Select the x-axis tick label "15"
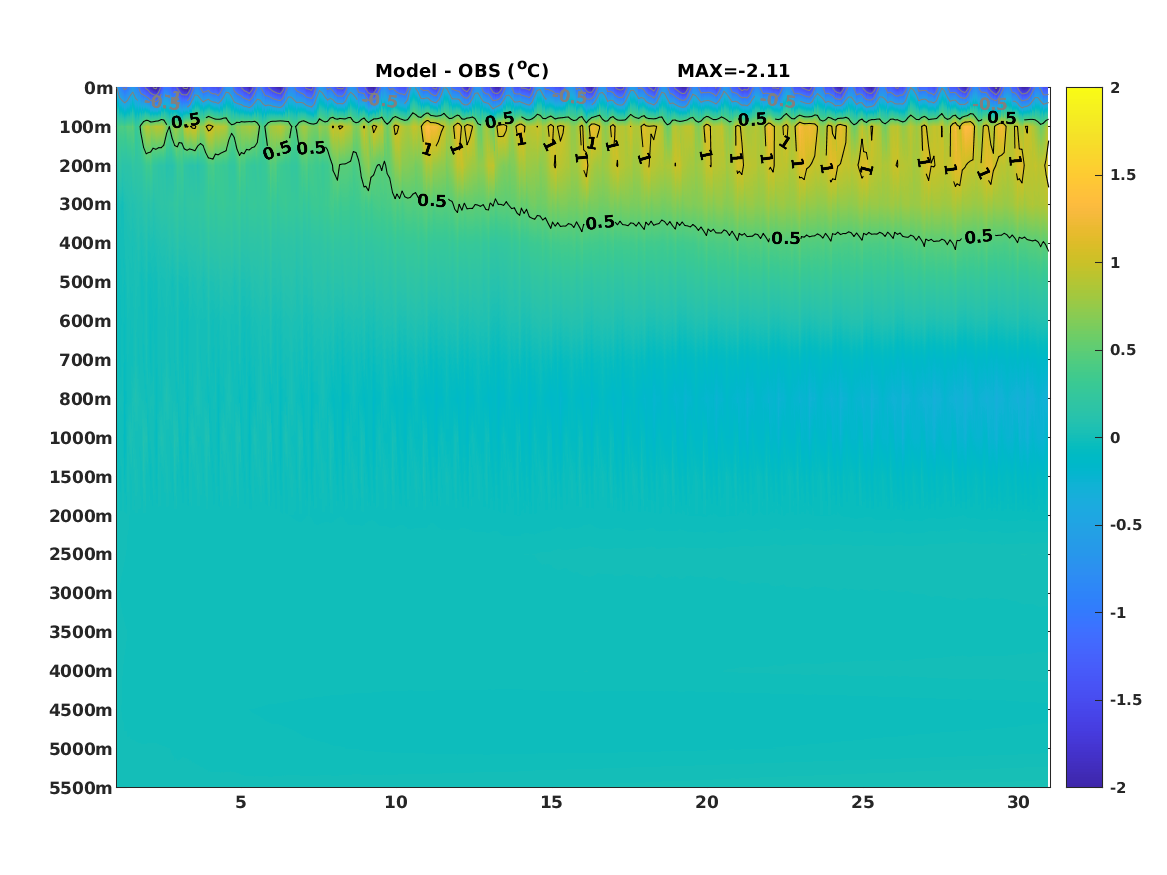The height and width of the screenshot is (875, 1167). (551, 802)
